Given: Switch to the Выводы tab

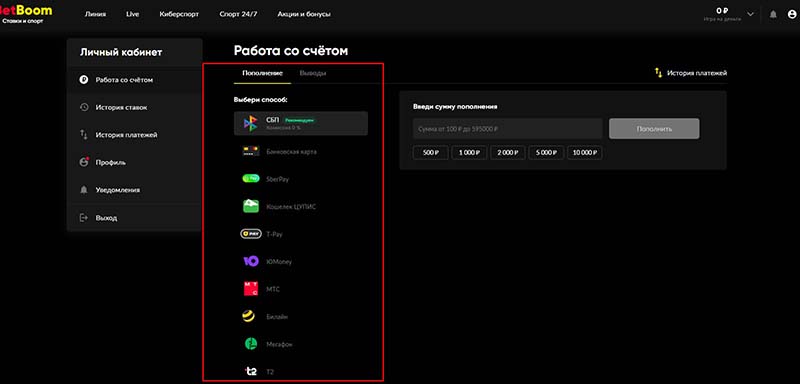Looking at the screenshot, I should pos(313,73).
